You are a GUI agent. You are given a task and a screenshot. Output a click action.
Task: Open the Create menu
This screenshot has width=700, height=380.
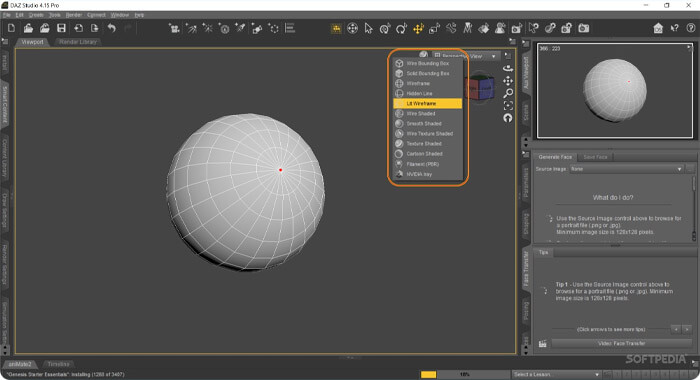click(36, 15)
